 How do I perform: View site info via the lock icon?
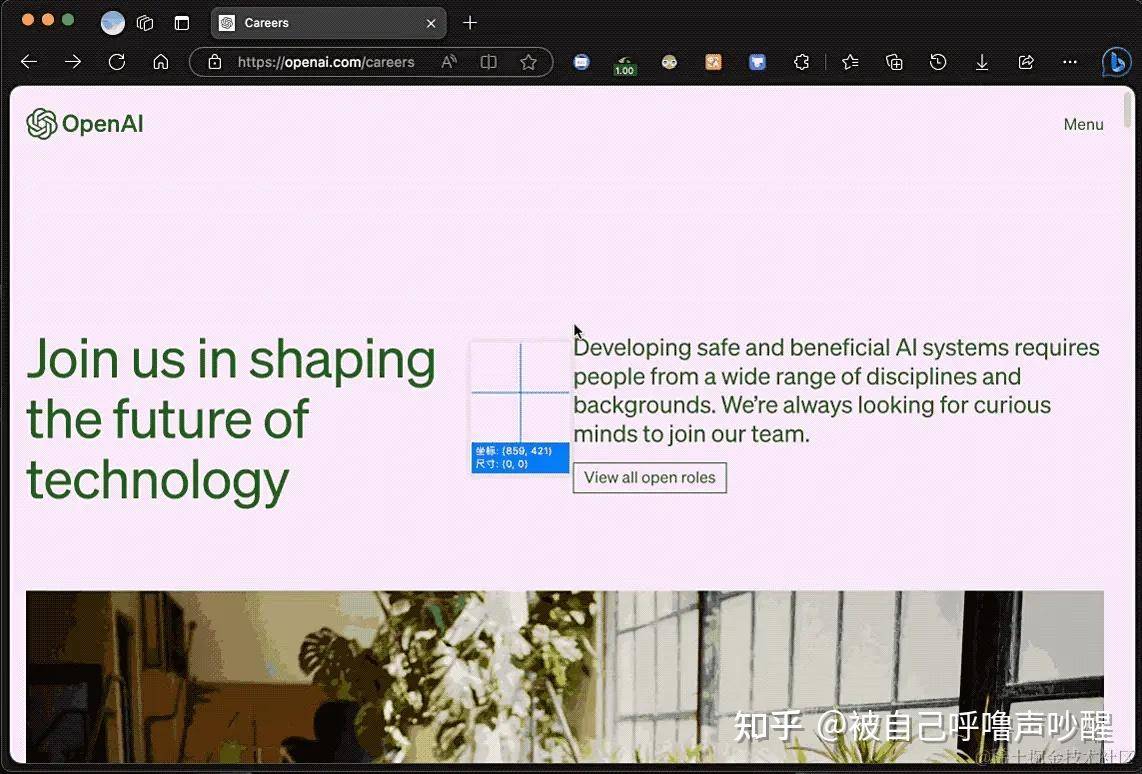tap(214, 62)
